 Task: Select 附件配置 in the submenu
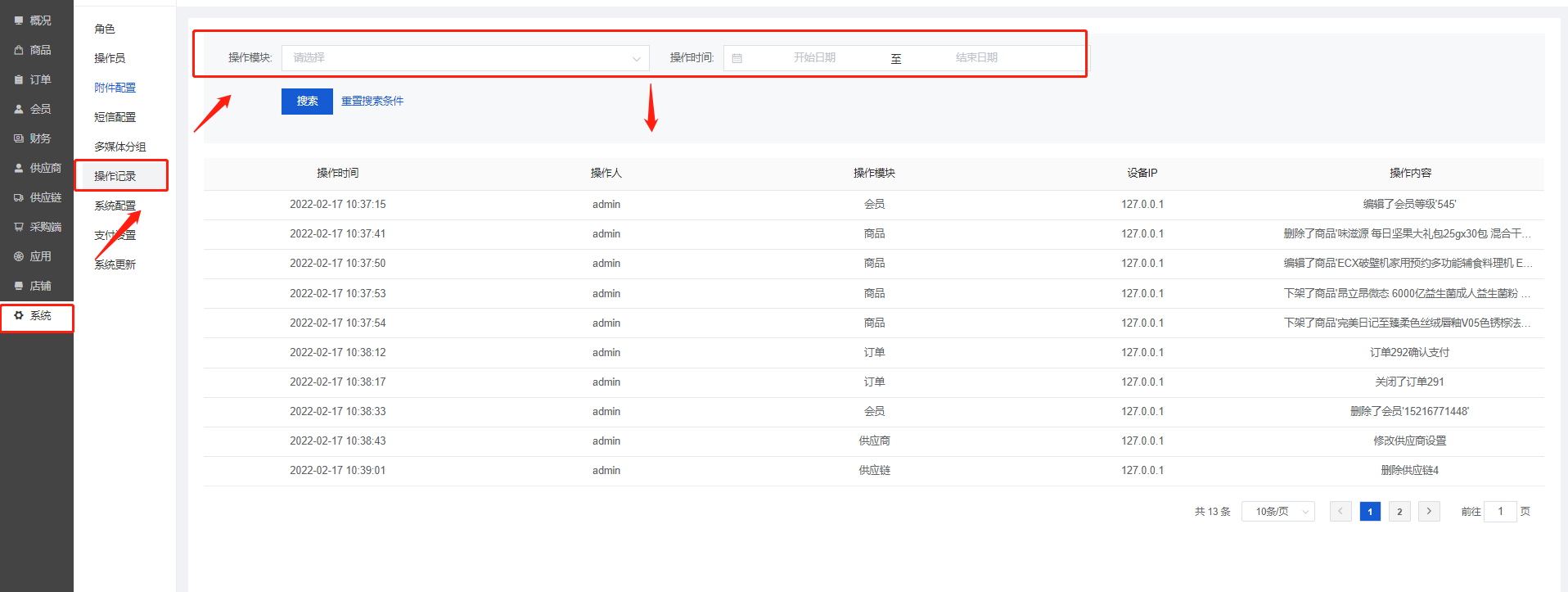pos(115,88)
